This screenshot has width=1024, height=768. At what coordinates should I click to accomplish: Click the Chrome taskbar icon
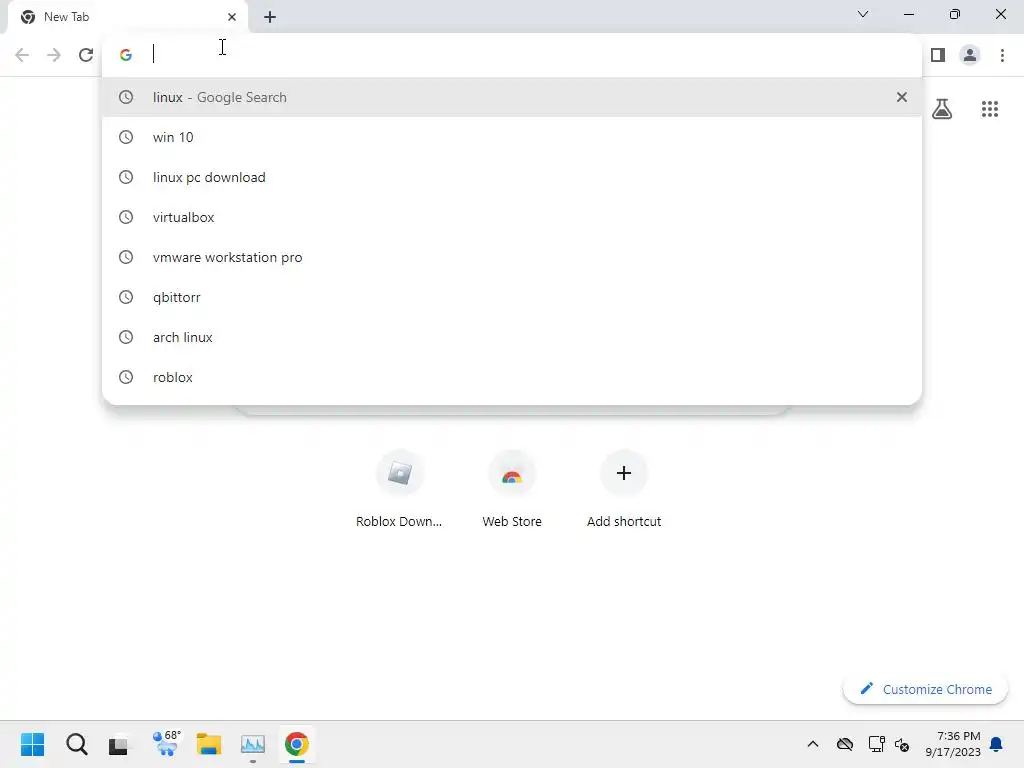[296, 744]
